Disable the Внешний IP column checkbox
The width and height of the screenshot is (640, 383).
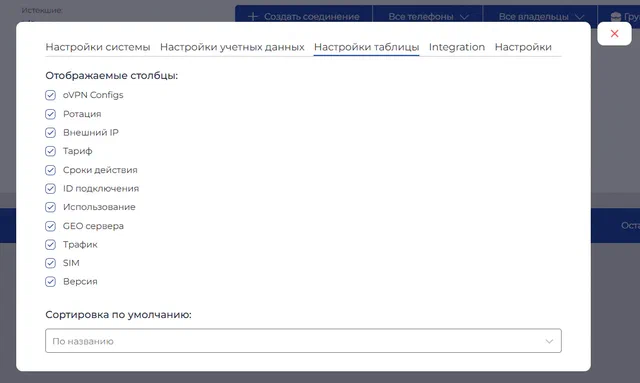(x=50, y=133)
